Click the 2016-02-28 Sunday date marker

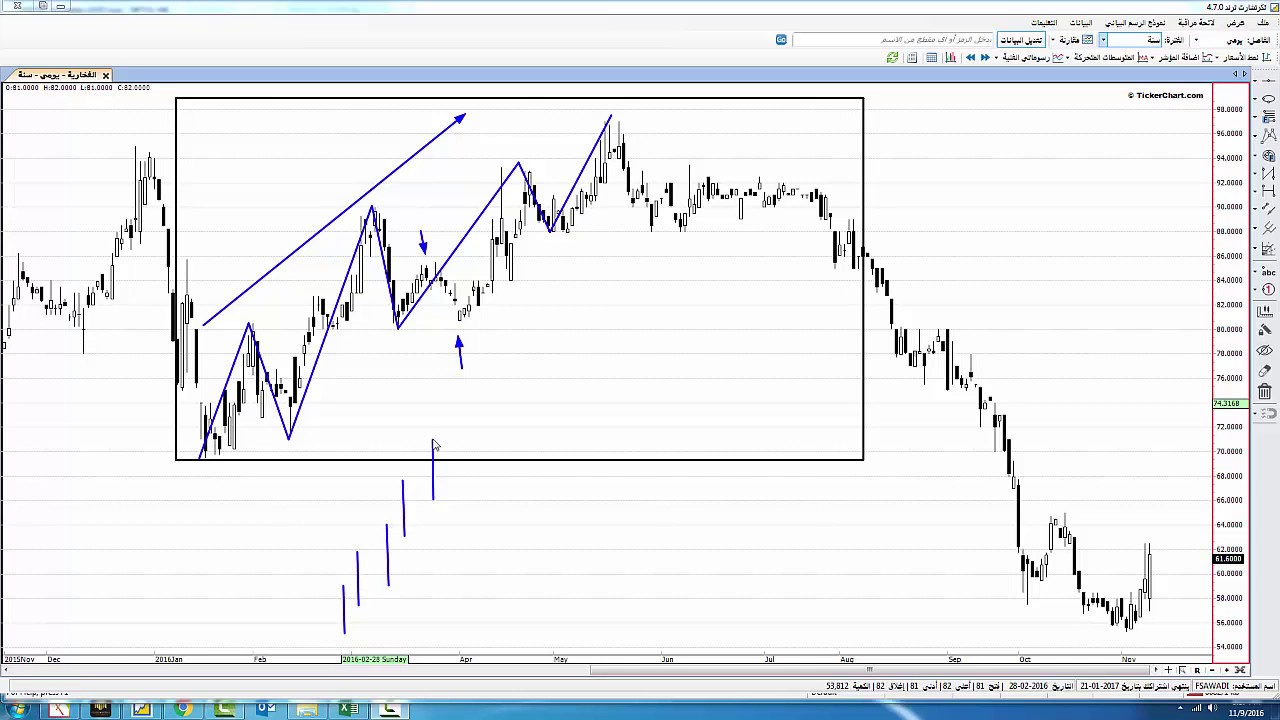(374, 659)
